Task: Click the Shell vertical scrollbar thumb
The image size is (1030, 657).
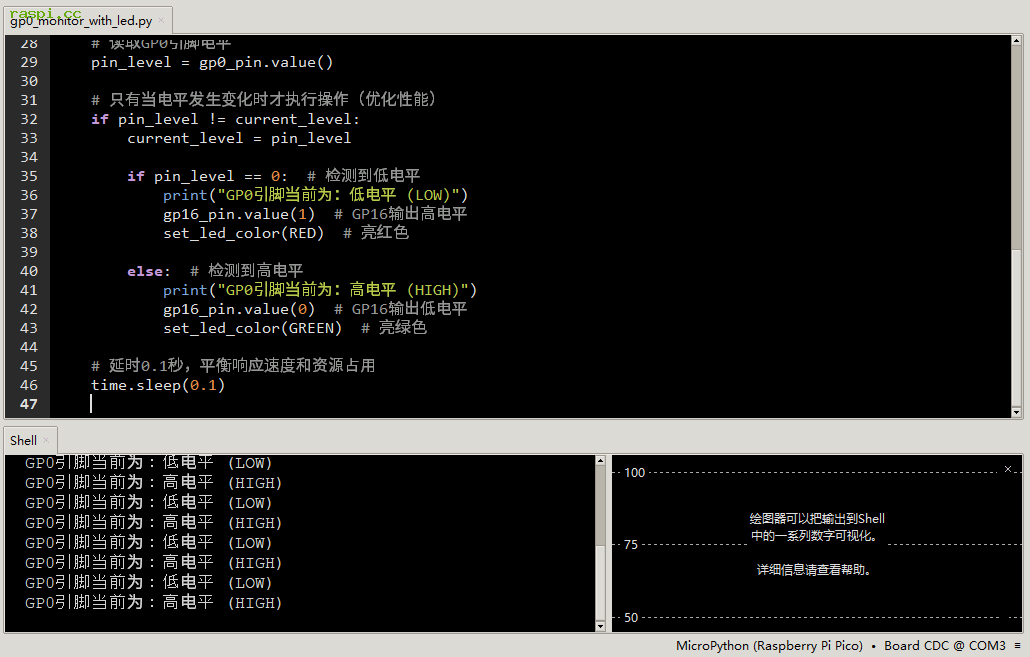Action: tap(601, 580)
